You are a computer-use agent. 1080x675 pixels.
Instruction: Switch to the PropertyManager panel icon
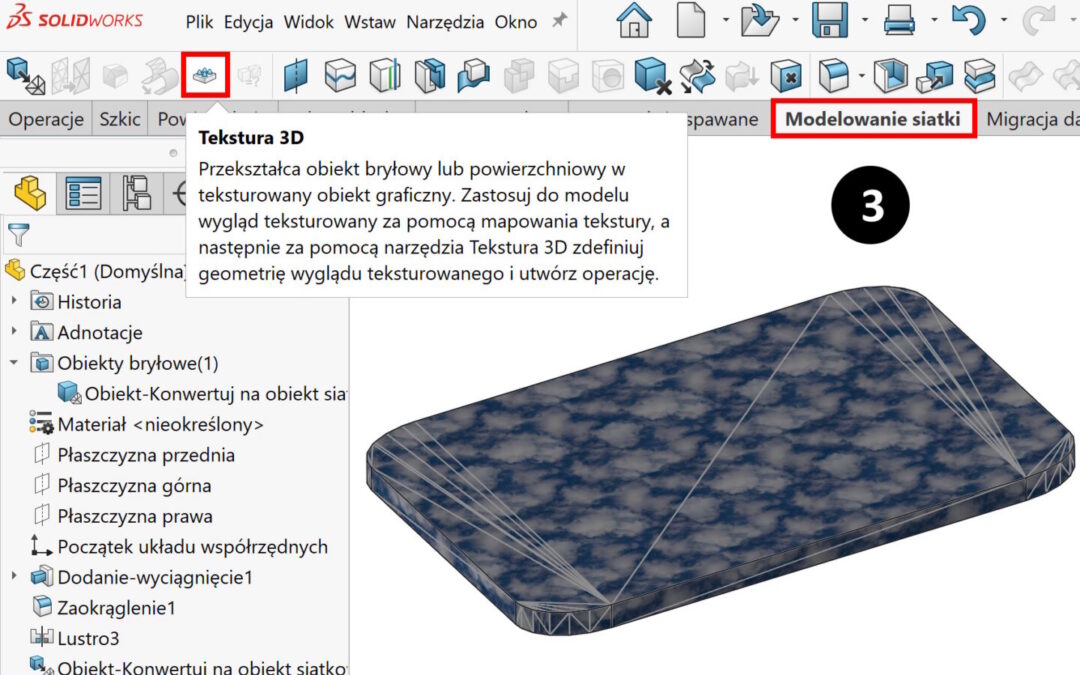[83, 192]
